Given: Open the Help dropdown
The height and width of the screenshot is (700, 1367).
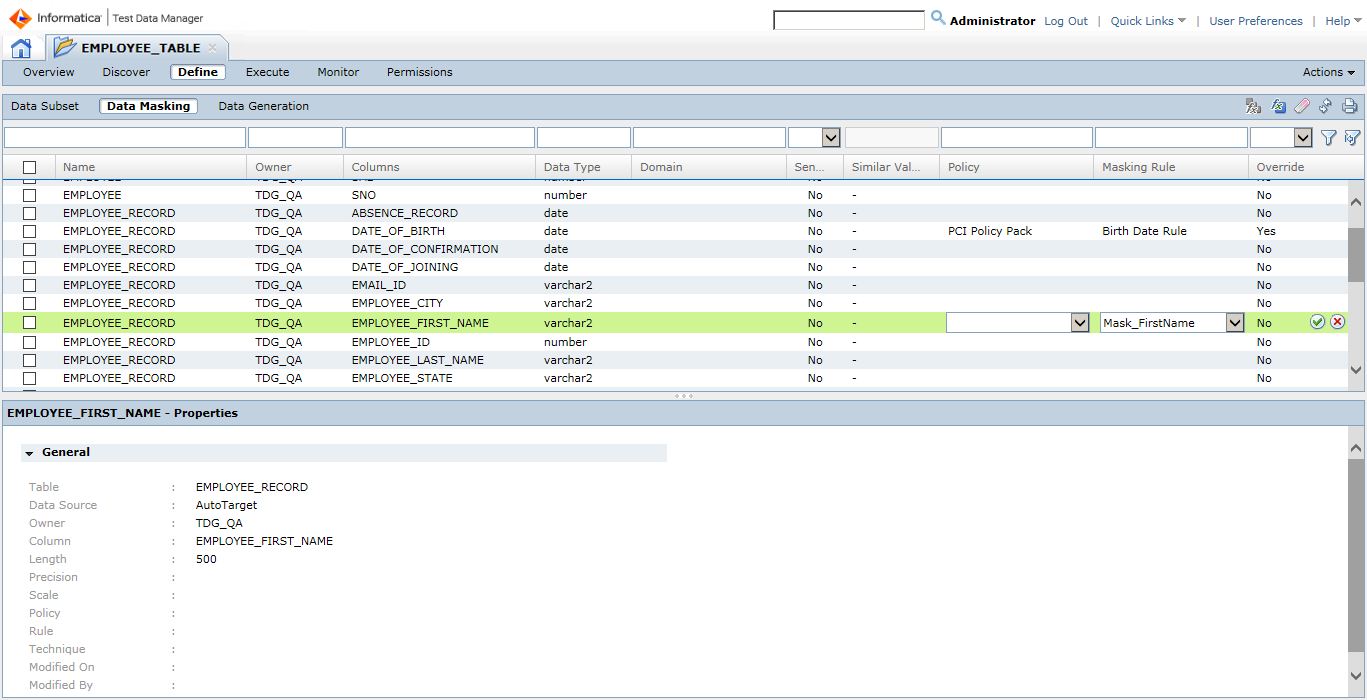Looking at the screenshot, I should (1343, 21).
